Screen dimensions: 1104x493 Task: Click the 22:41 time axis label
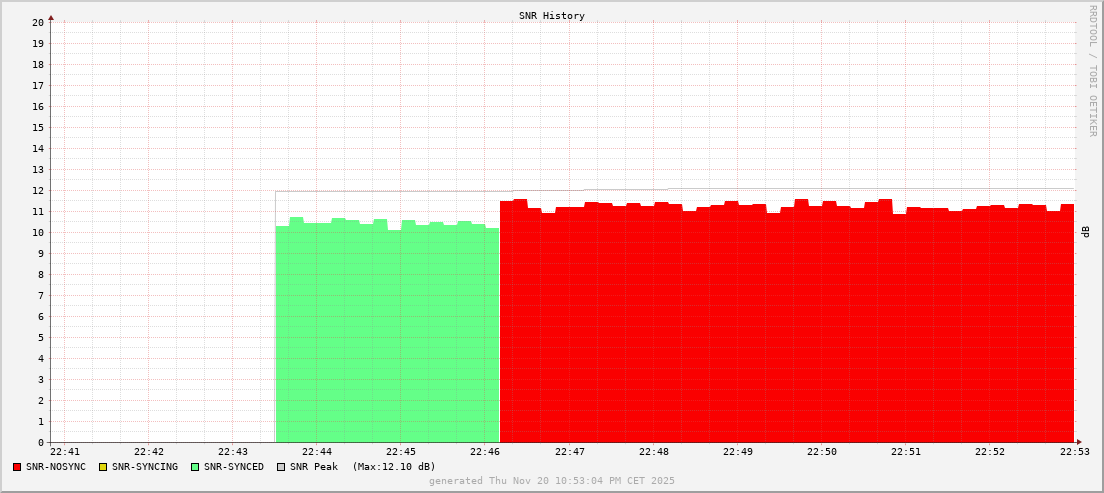65,452
